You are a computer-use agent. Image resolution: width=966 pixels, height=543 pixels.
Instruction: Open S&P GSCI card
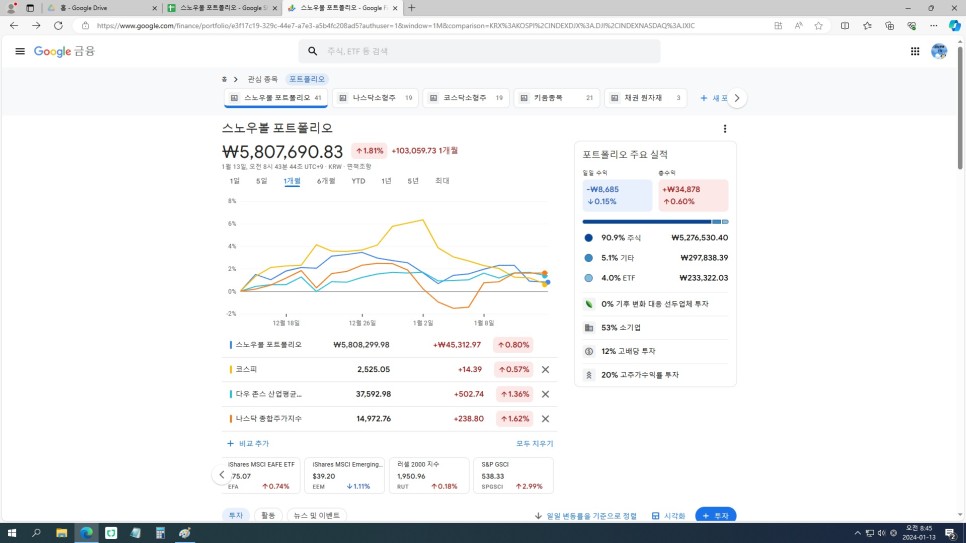(513, 475)
